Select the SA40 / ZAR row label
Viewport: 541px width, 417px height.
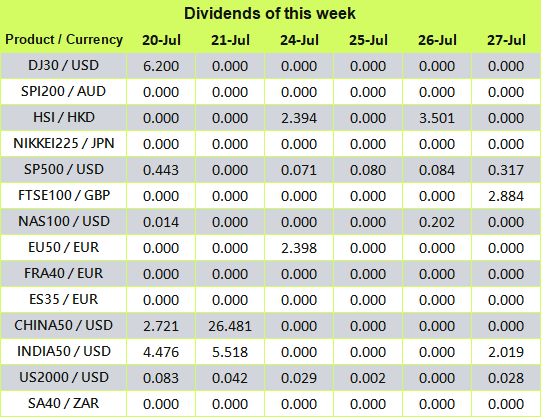[x=63, y=404]
